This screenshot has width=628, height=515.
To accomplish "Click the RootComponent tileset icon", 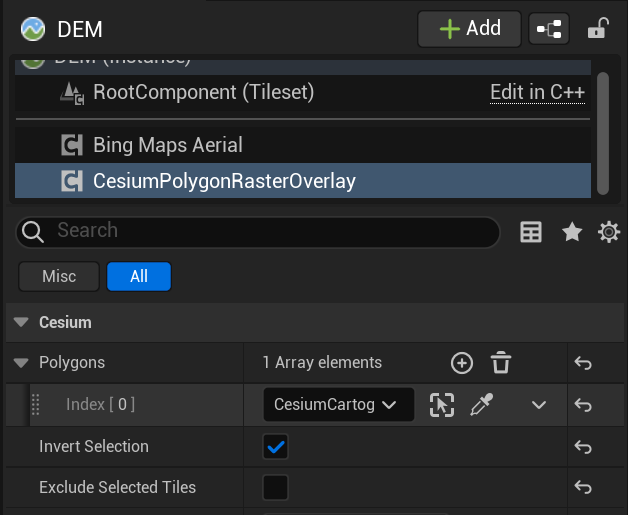I will 72,93.
